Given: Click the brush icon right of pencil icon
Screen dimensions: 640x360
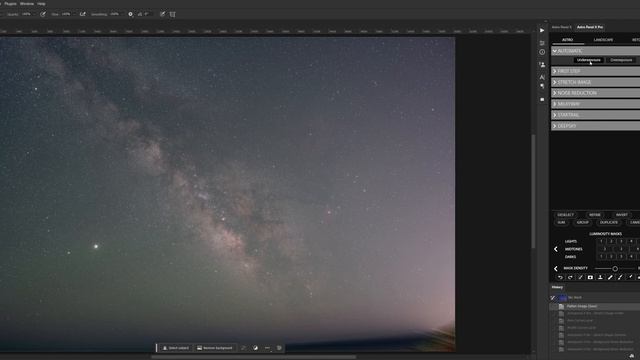Looking at the screenshot, I should tap(620, 277).
